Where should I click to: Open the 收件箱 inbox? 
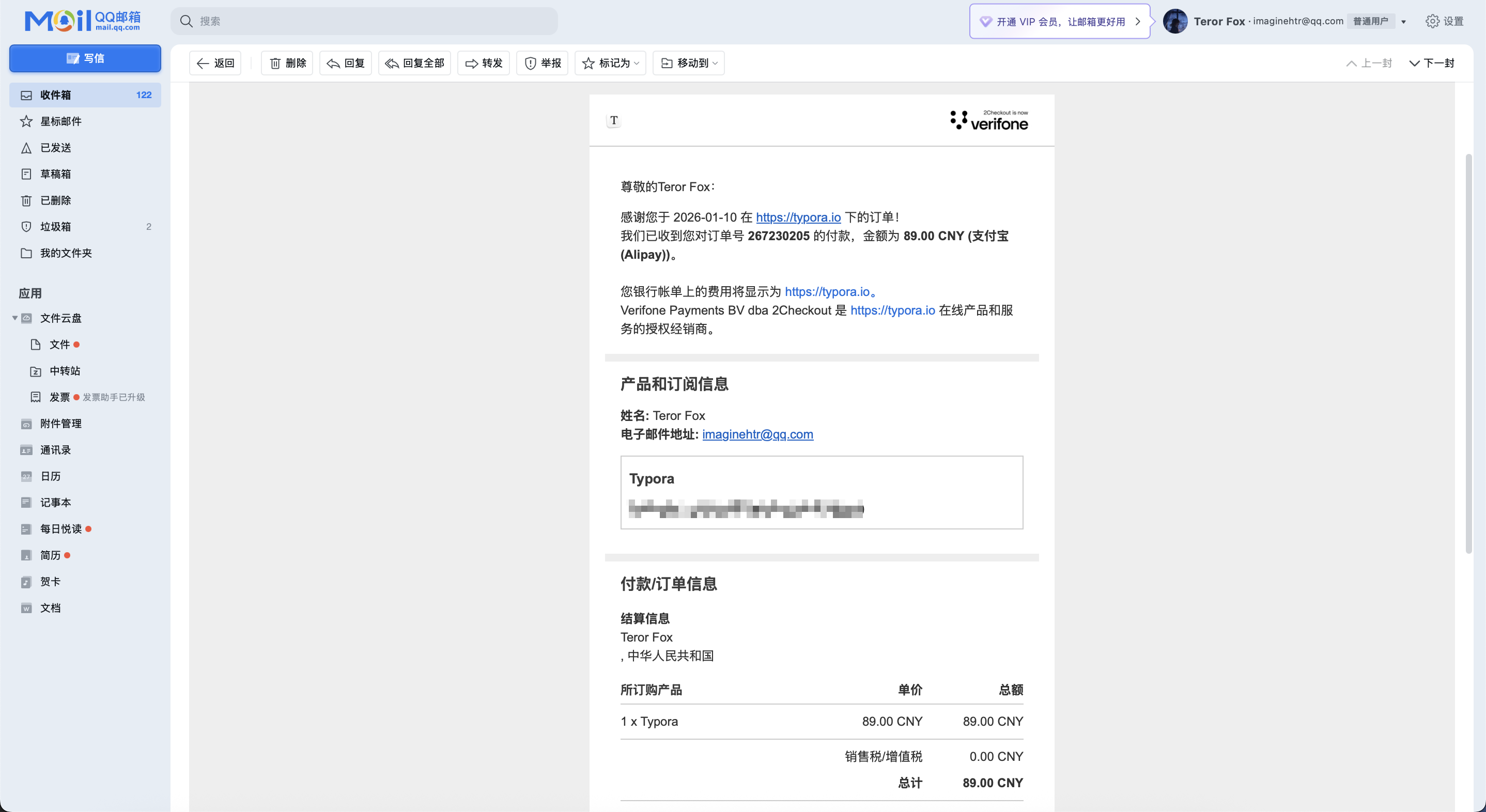tap(55, 95)
